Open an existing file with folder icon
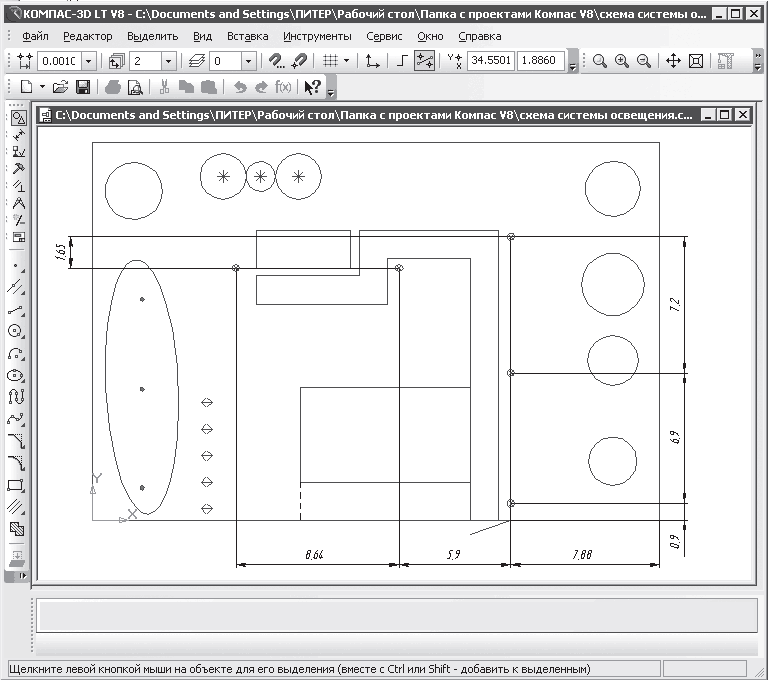This screenshot has height=680, width=768. tap(61, 87)
